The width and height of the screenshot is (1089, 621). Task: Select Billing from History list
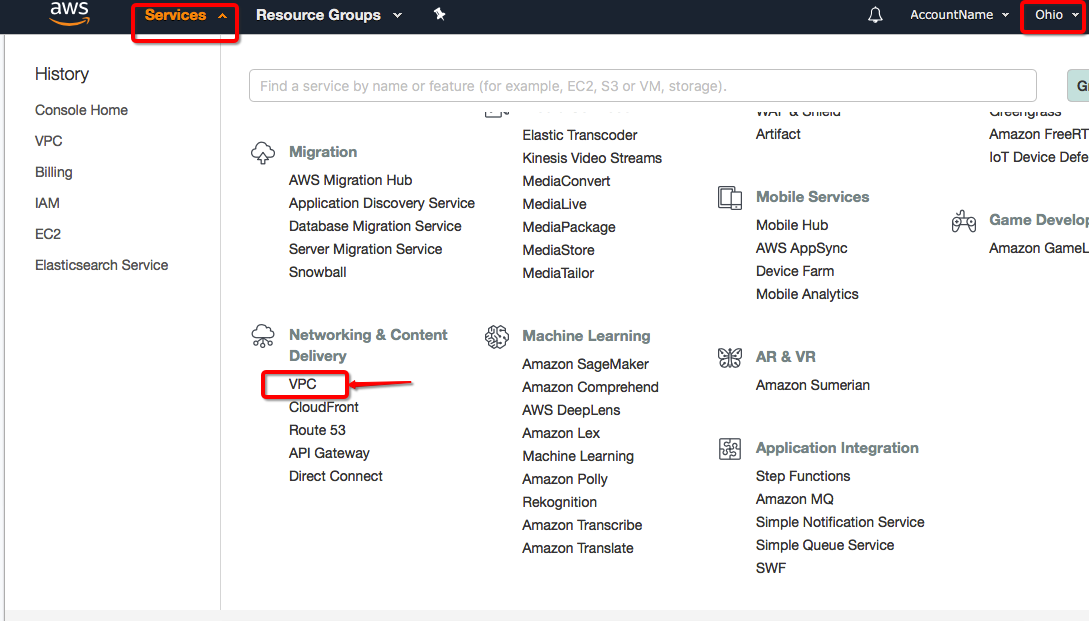[54, 172]
